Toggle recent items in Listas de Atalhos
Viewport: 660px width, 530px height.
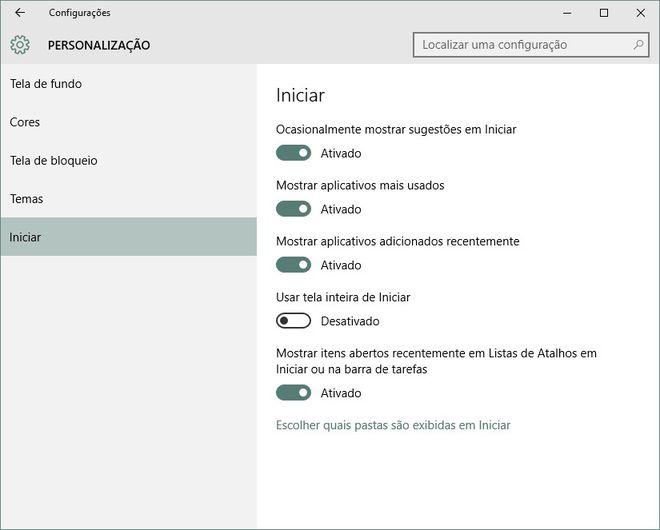click(293, 393)
